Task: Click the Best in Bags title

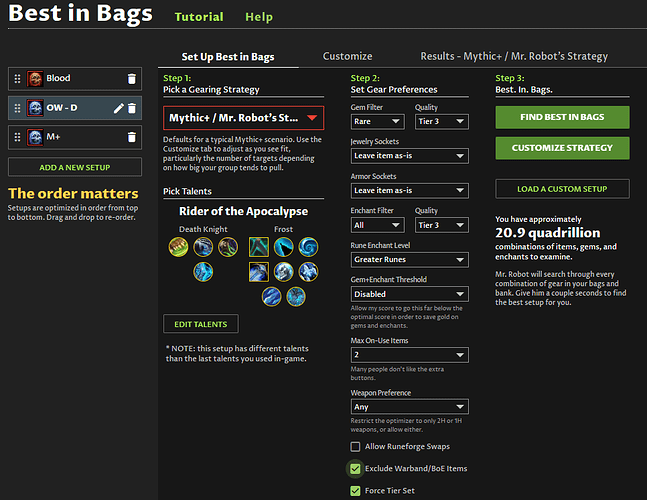Action: 80,14
